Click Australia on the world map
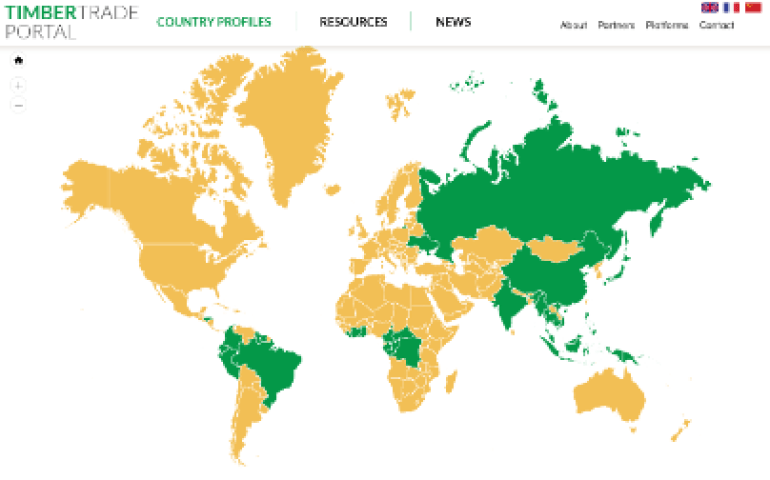770x480 pixels. coord(610,395)
